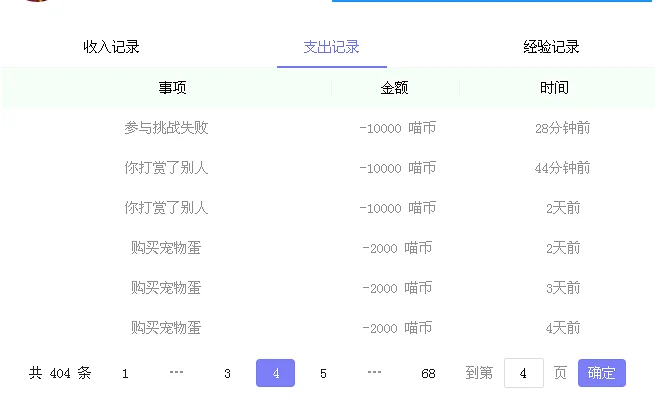Screen dimensions: 655x408
Task: Click the 共 404 条 total count
Action: coord(60,373)
